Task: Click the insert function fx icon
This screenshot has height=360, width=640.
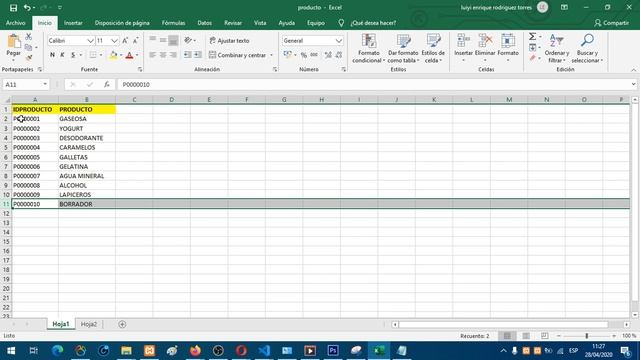Action: click(x=107, y=84)
